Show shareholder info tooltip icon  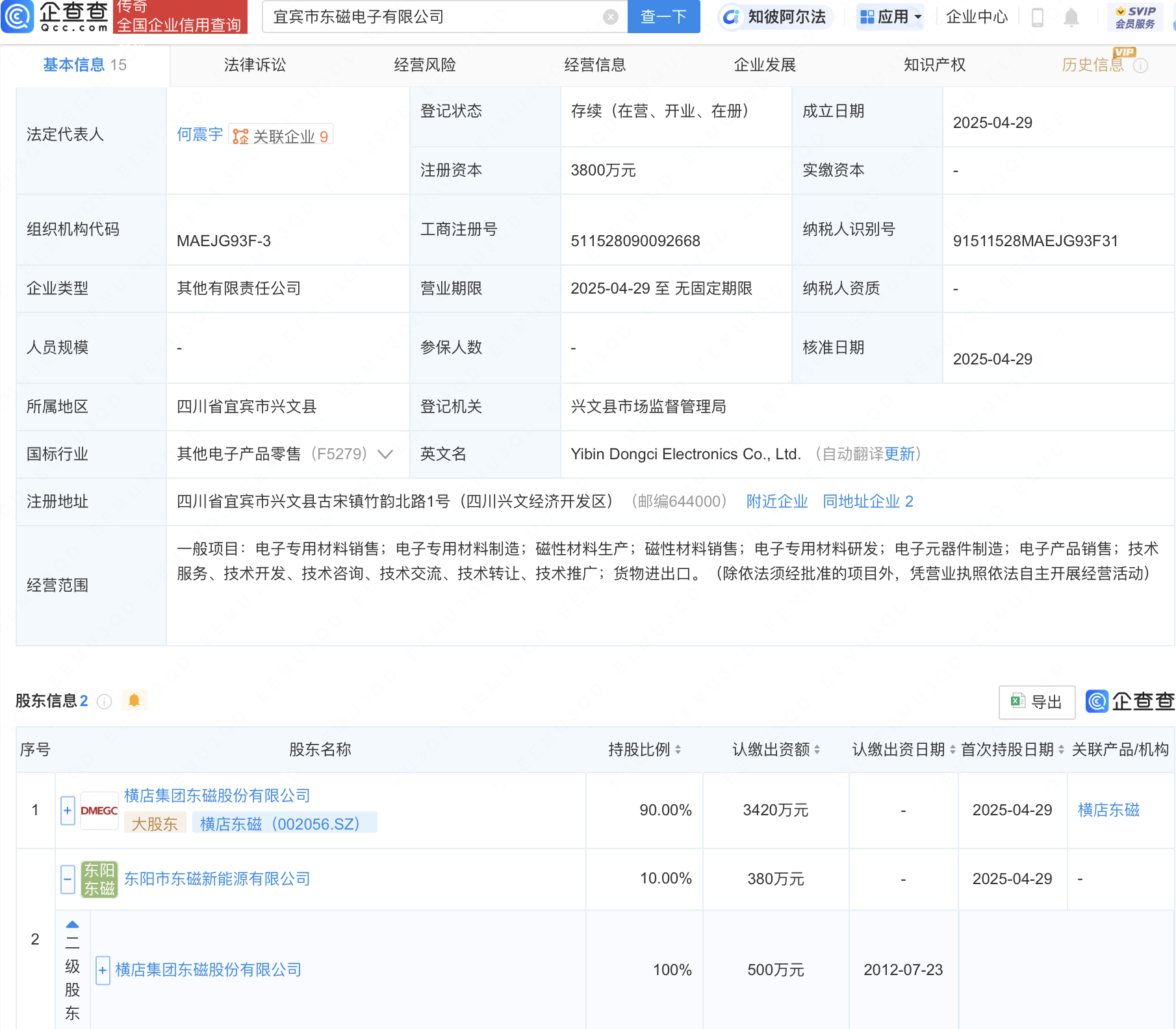click(104, 702)
